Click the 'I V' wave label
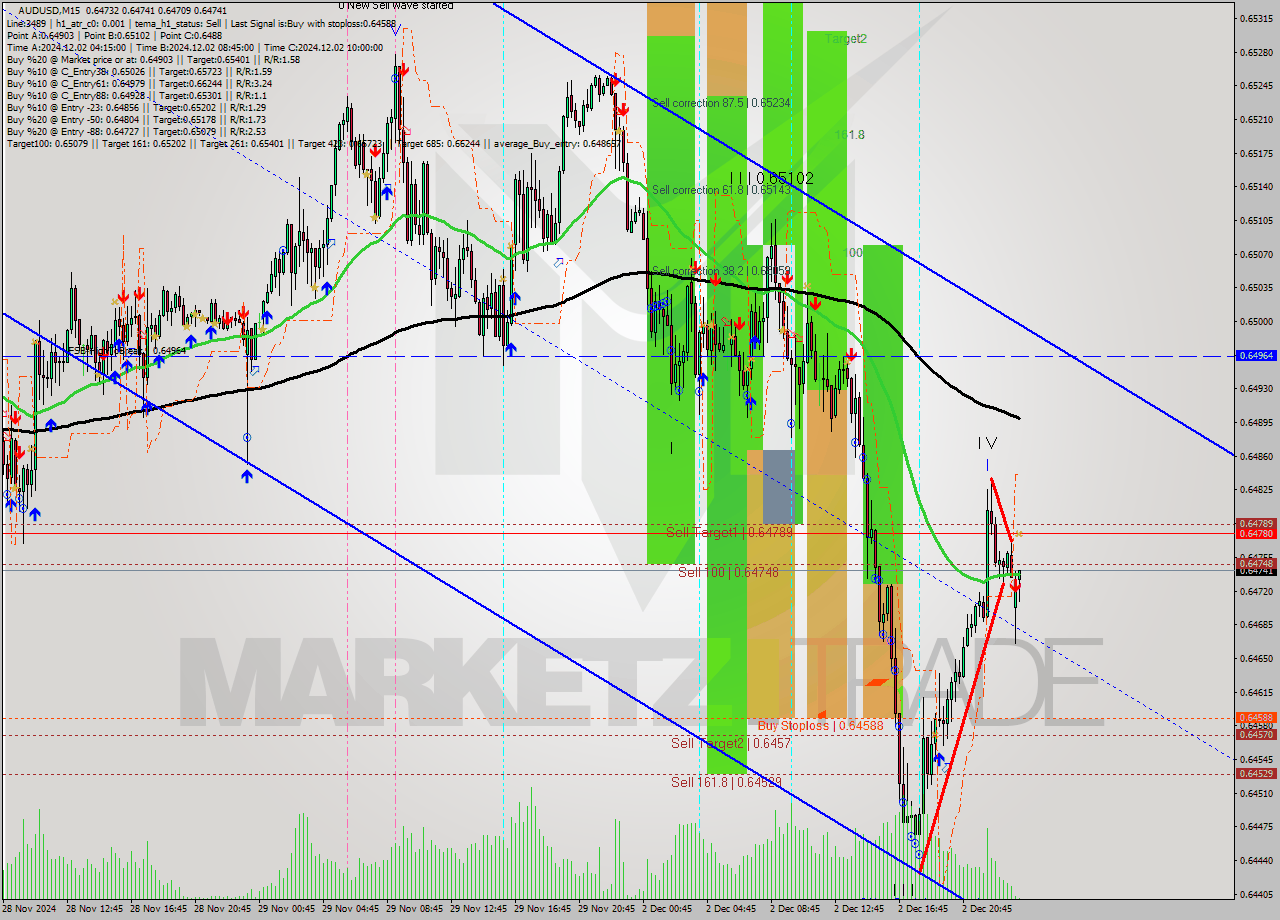This screenshot has height=920, width=1280. click(987, 442)
